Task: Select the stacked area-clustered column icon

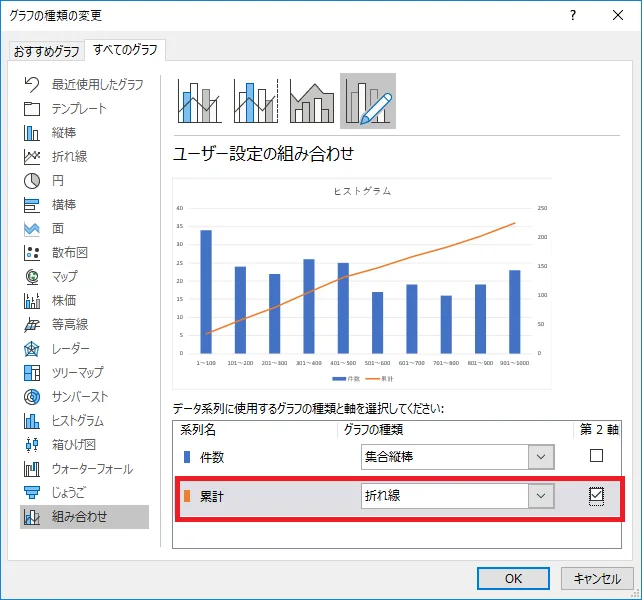Action: pos(311,101)
